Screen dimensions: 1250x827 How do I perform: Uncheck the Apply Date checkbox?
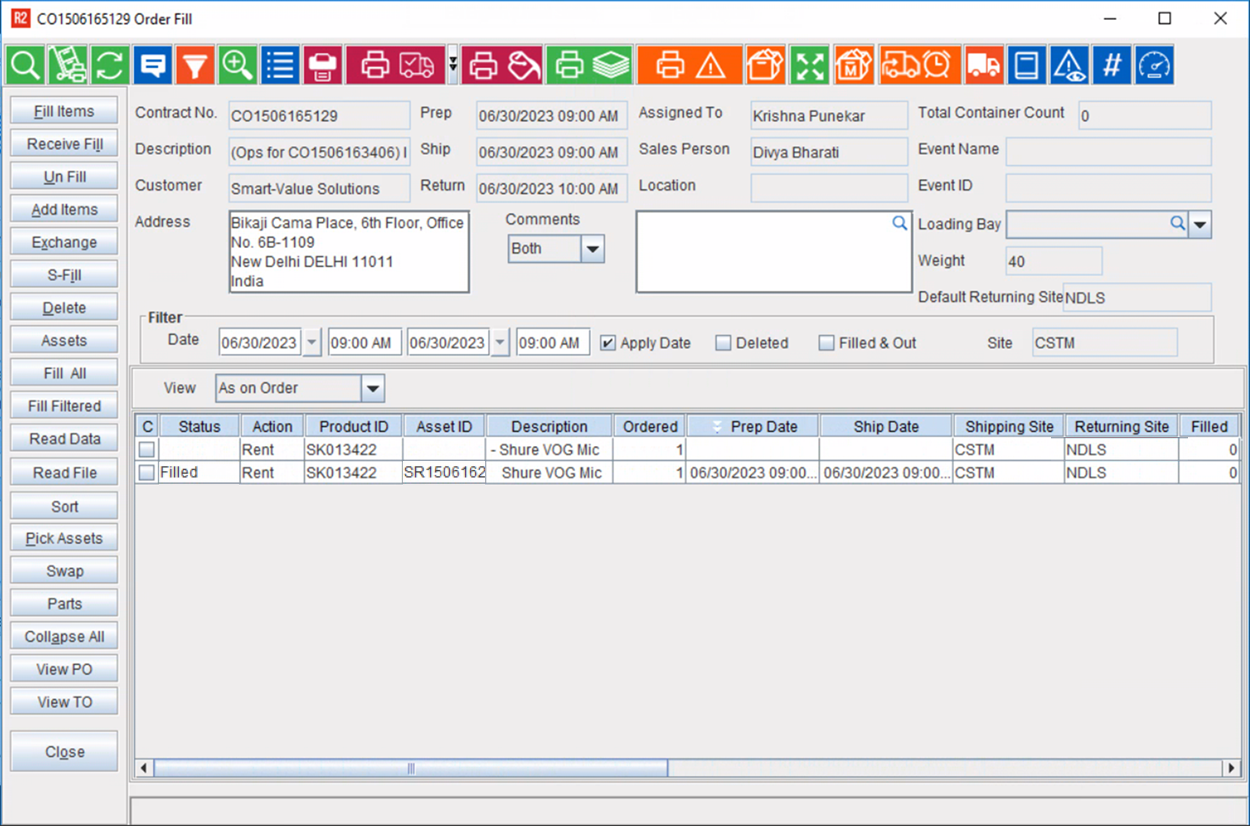(608, 342)
